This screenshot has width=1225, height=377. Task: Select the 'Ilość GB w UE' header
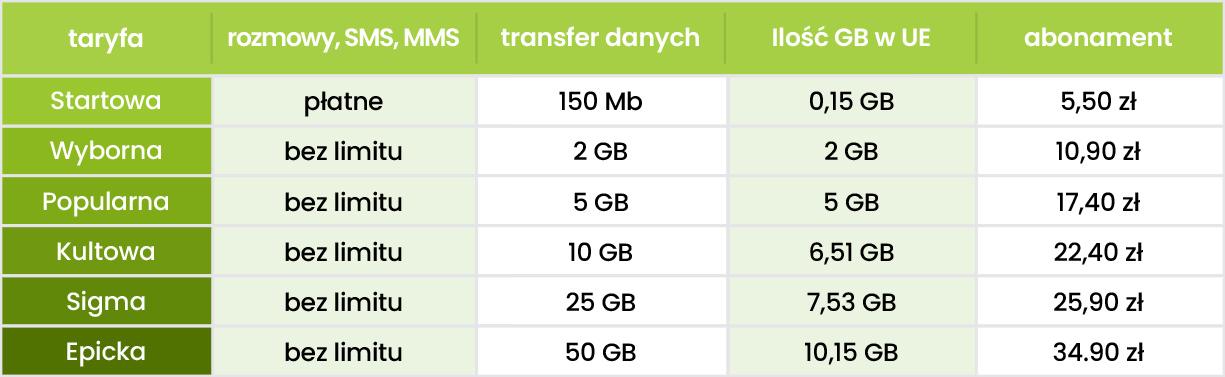point(850,40)
